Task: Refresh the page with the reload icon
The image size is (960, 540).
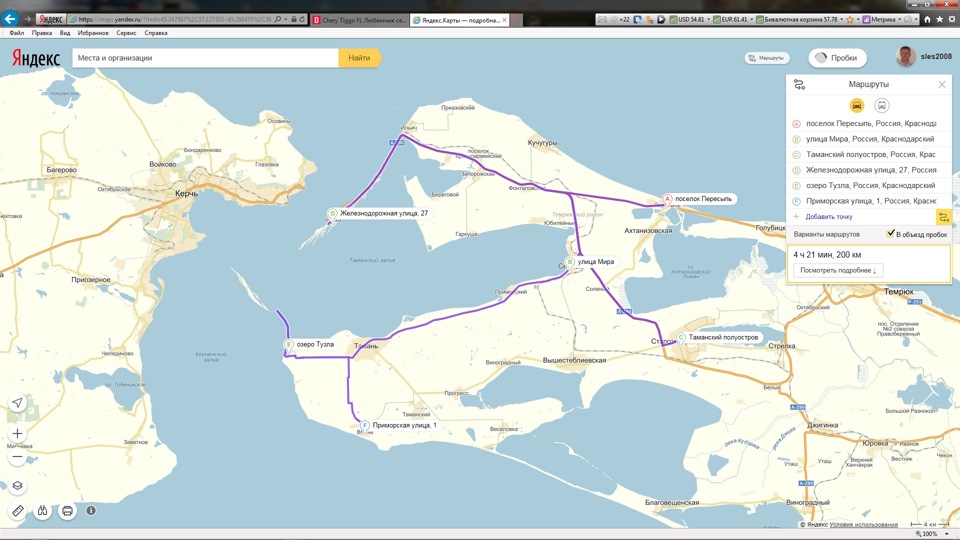Action: 302,20
